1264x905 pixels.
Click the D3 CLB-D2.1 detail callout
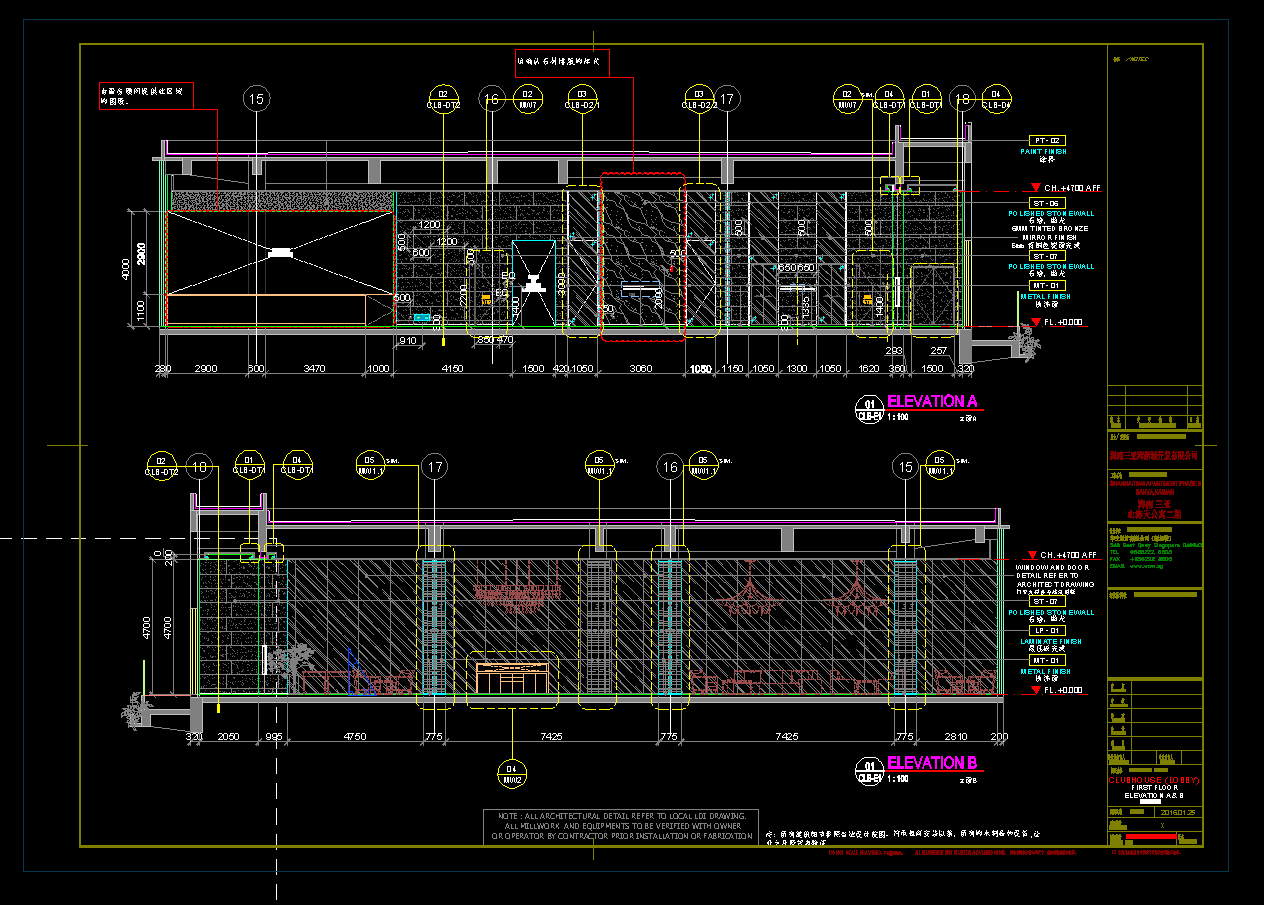tap(582, 98)
